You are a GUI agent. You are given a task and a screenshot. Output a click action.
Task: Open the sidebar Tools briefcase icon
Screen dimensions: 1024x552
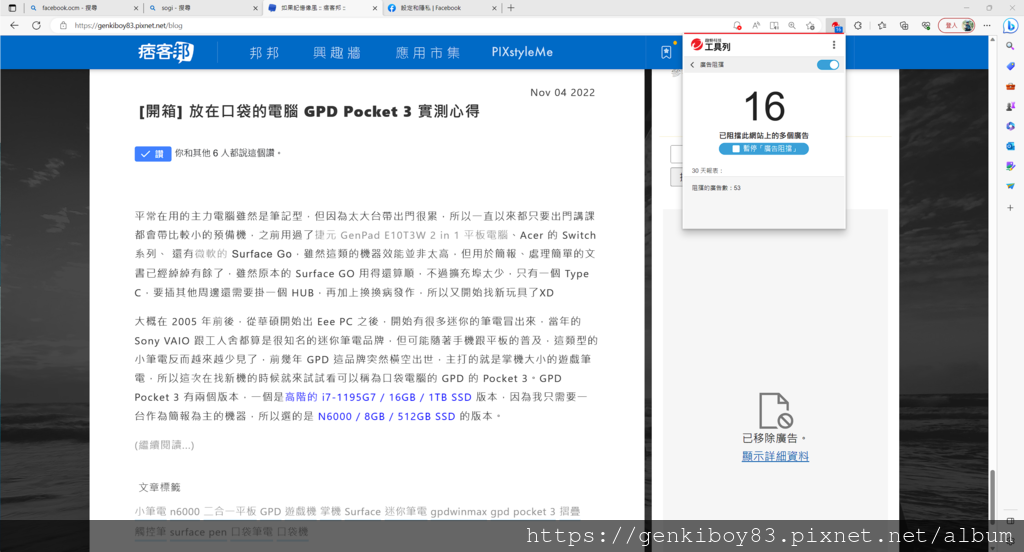(x=1010, y=86)
